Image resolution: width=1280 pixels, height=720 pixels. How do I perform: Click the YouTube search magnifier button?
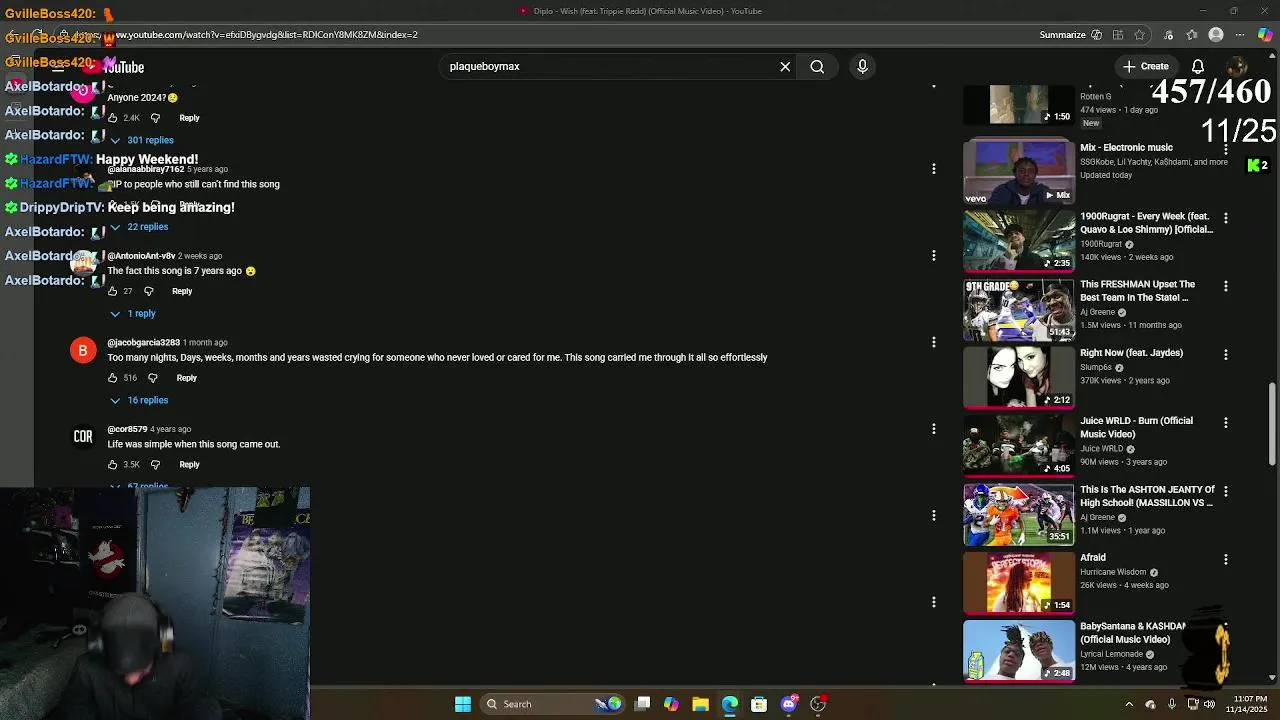(x=817, y=67)
